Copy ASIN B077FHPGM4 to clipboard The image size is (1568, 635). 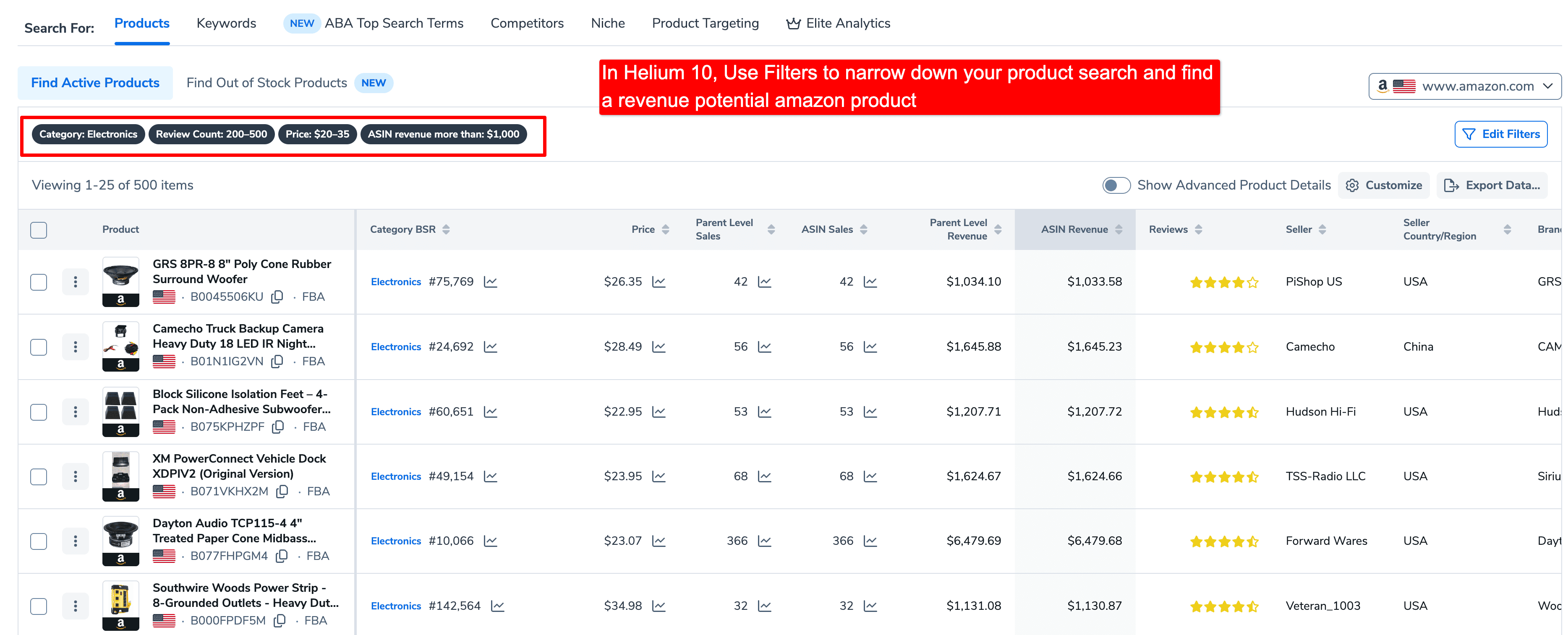tap(282, 556)
